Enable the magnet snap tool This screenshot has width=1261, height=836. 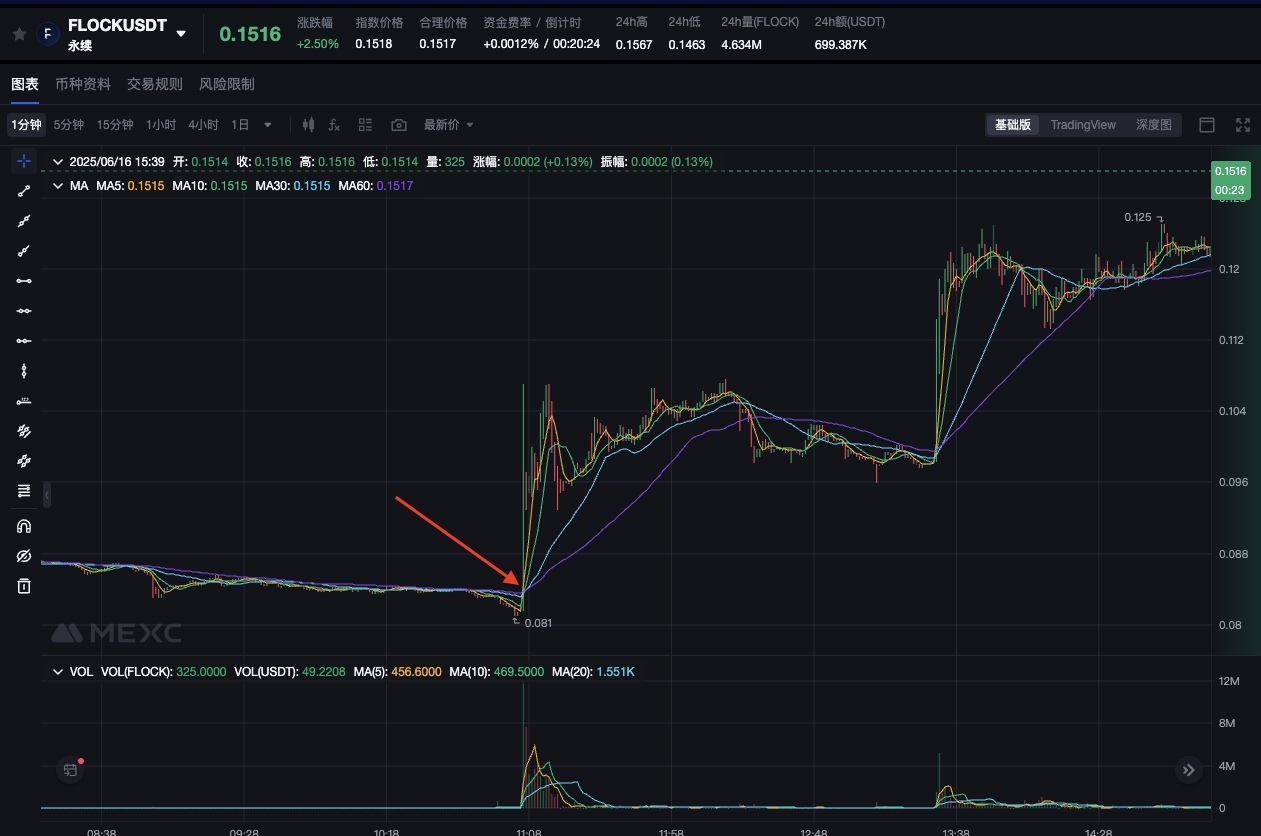[24, 526]
